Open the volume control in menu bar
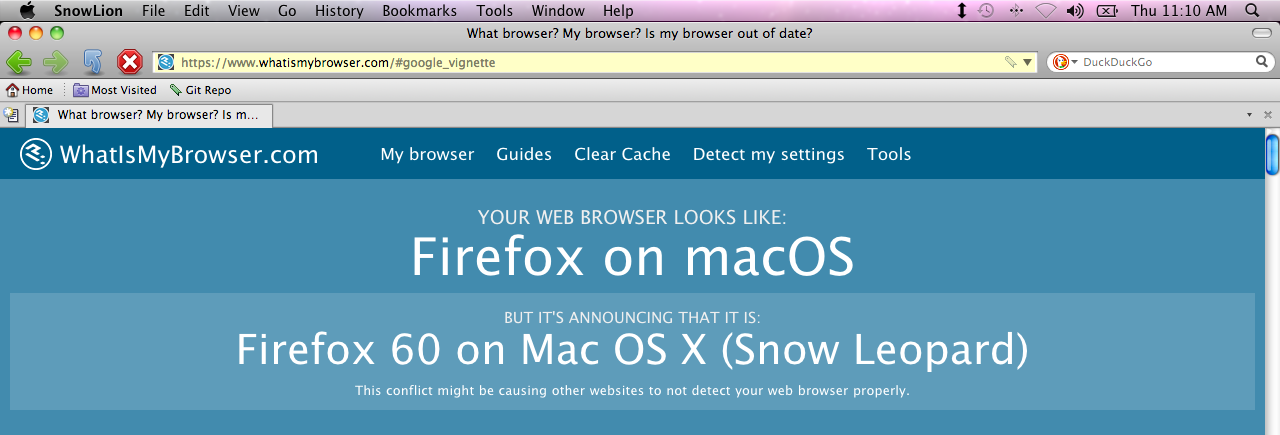This screenshot has height=435, width=1280. coord(1076,11)
